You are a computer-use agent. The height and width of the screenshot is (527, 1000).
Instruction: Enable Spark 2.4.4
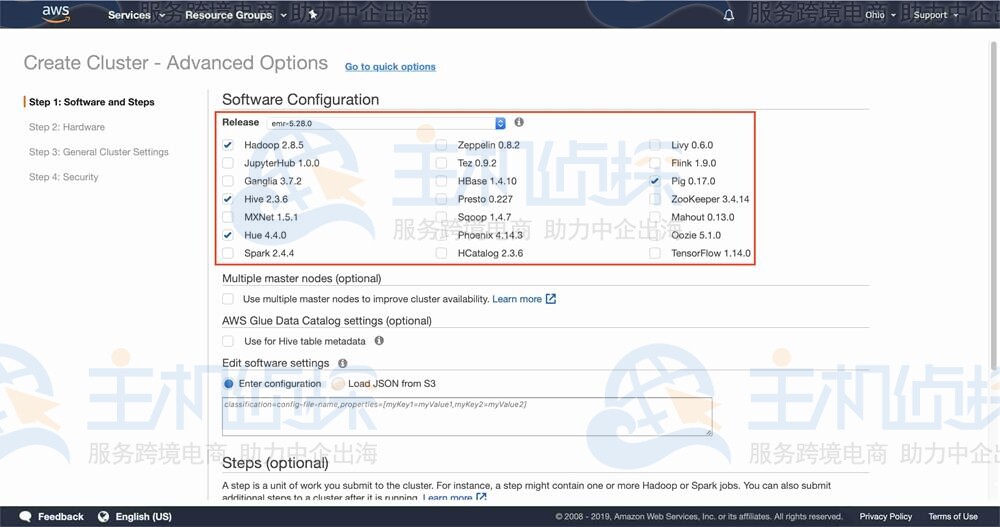pos(228,253)
